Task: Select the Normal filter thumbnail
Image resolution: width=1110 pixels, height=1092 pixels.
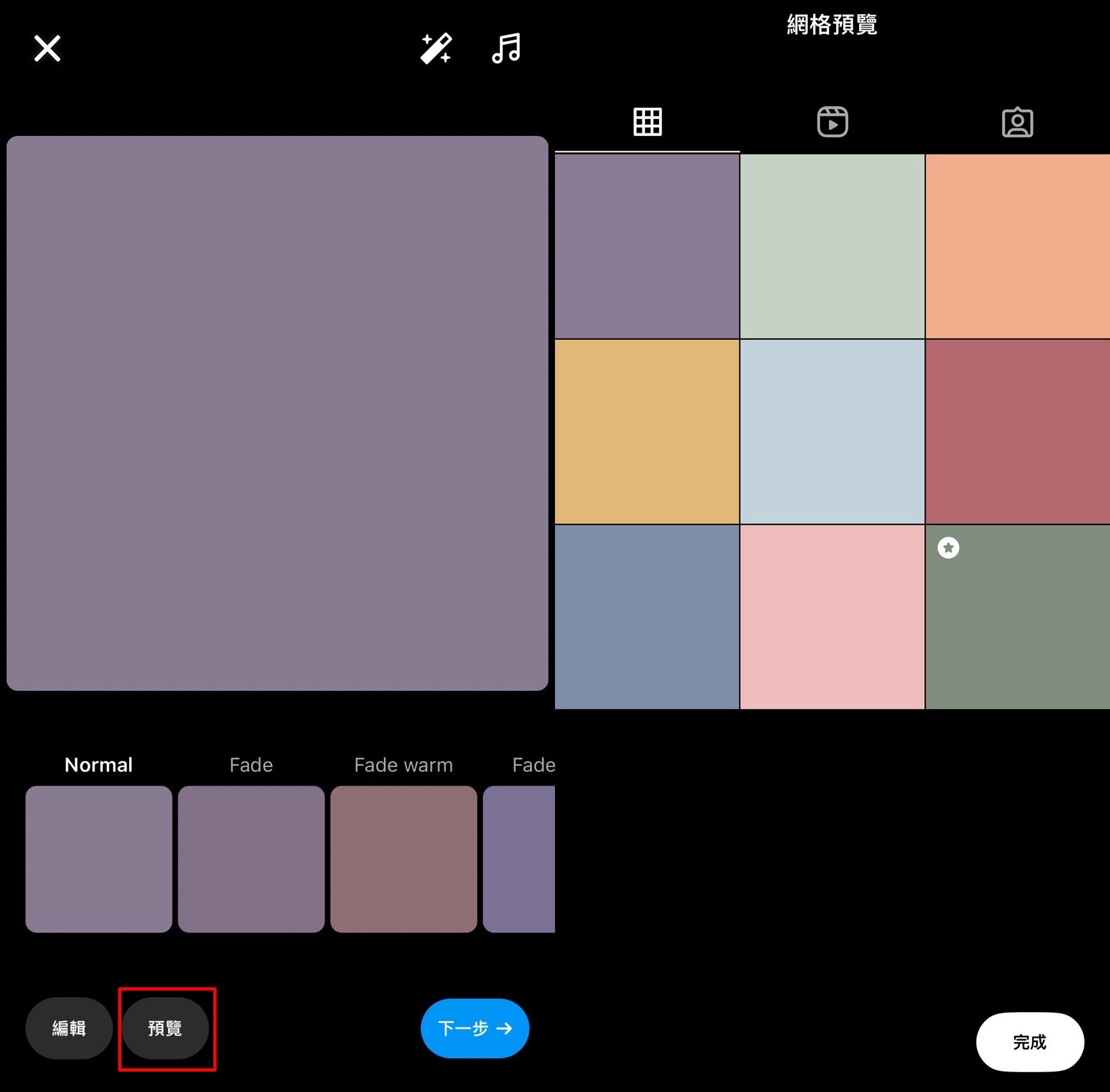Action: point(99,859)
